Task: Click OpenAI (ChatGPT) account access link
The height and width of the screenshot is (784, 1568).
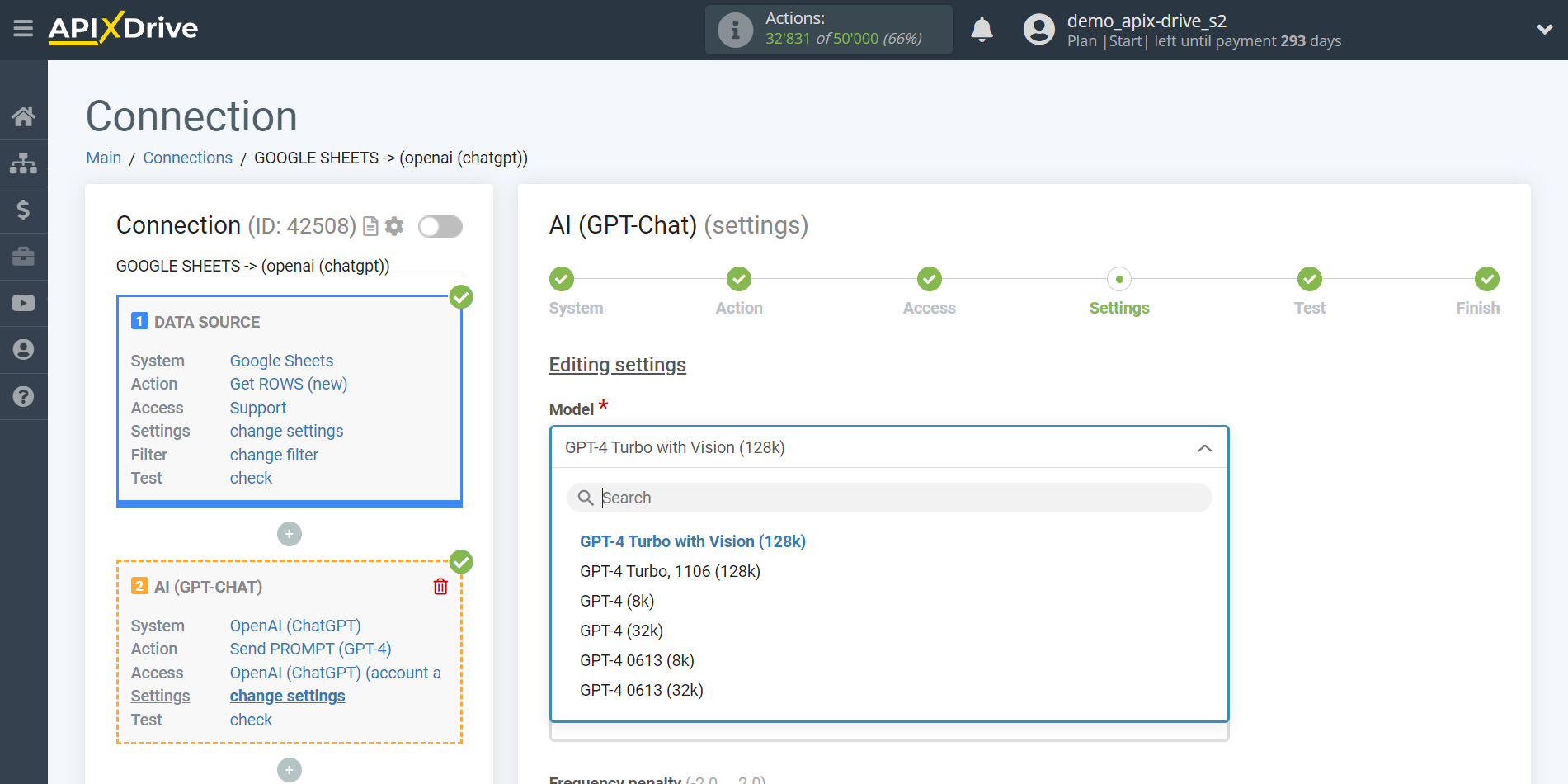Action: tap(335, 673)
